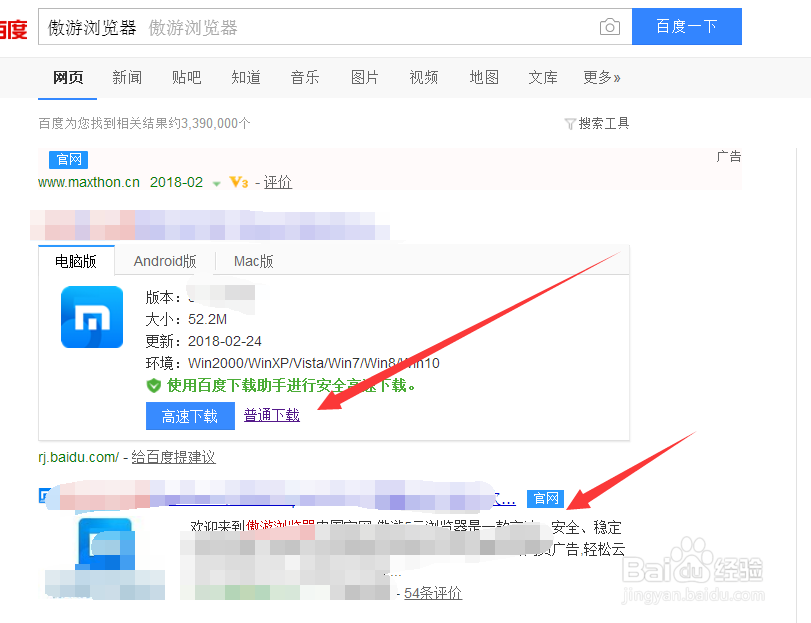811x623 pixels.
Task: Open the 54条评价 link
Action: coord(433,593)
